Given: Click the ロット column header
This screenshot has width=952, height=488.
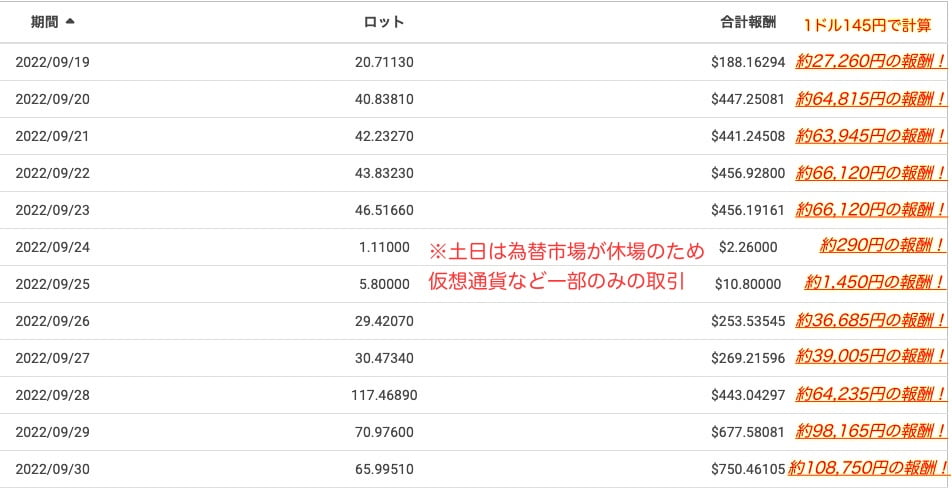Looking at the screenshot, I should pyautogui.click(x=384, y=21).
